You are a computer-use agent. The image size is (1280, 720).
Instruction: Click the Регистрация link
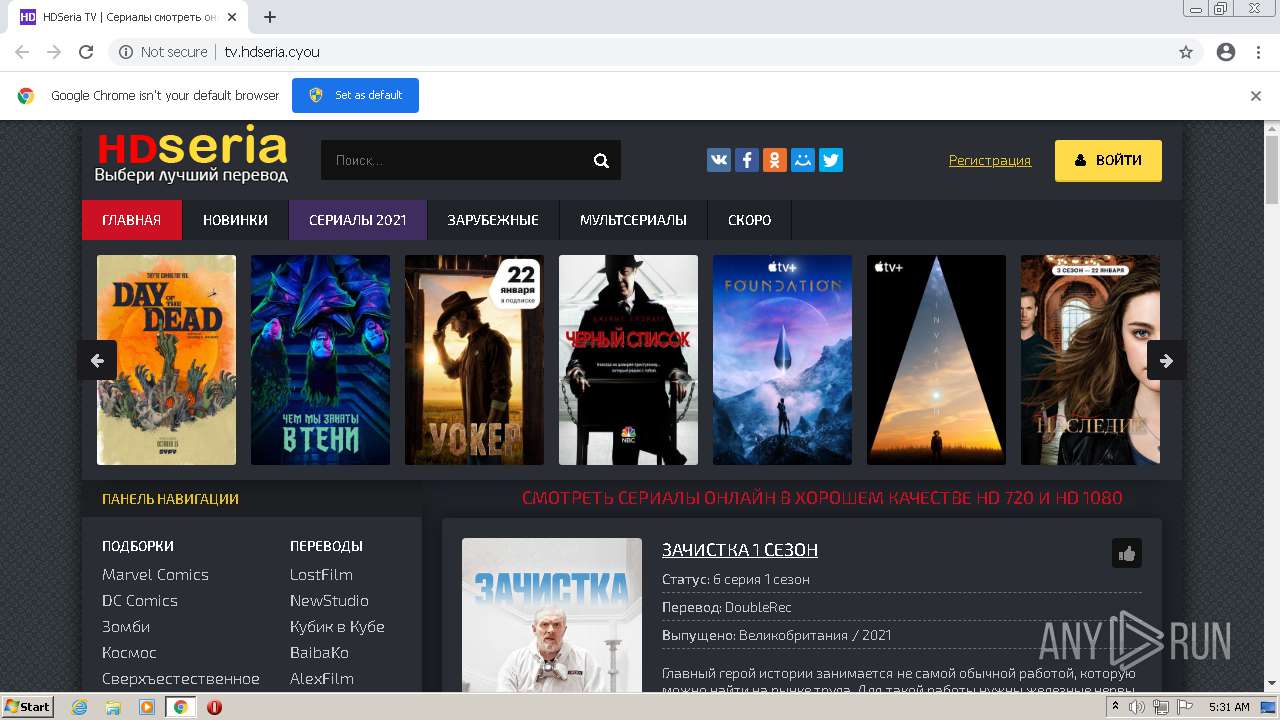[x=990, y=160]
